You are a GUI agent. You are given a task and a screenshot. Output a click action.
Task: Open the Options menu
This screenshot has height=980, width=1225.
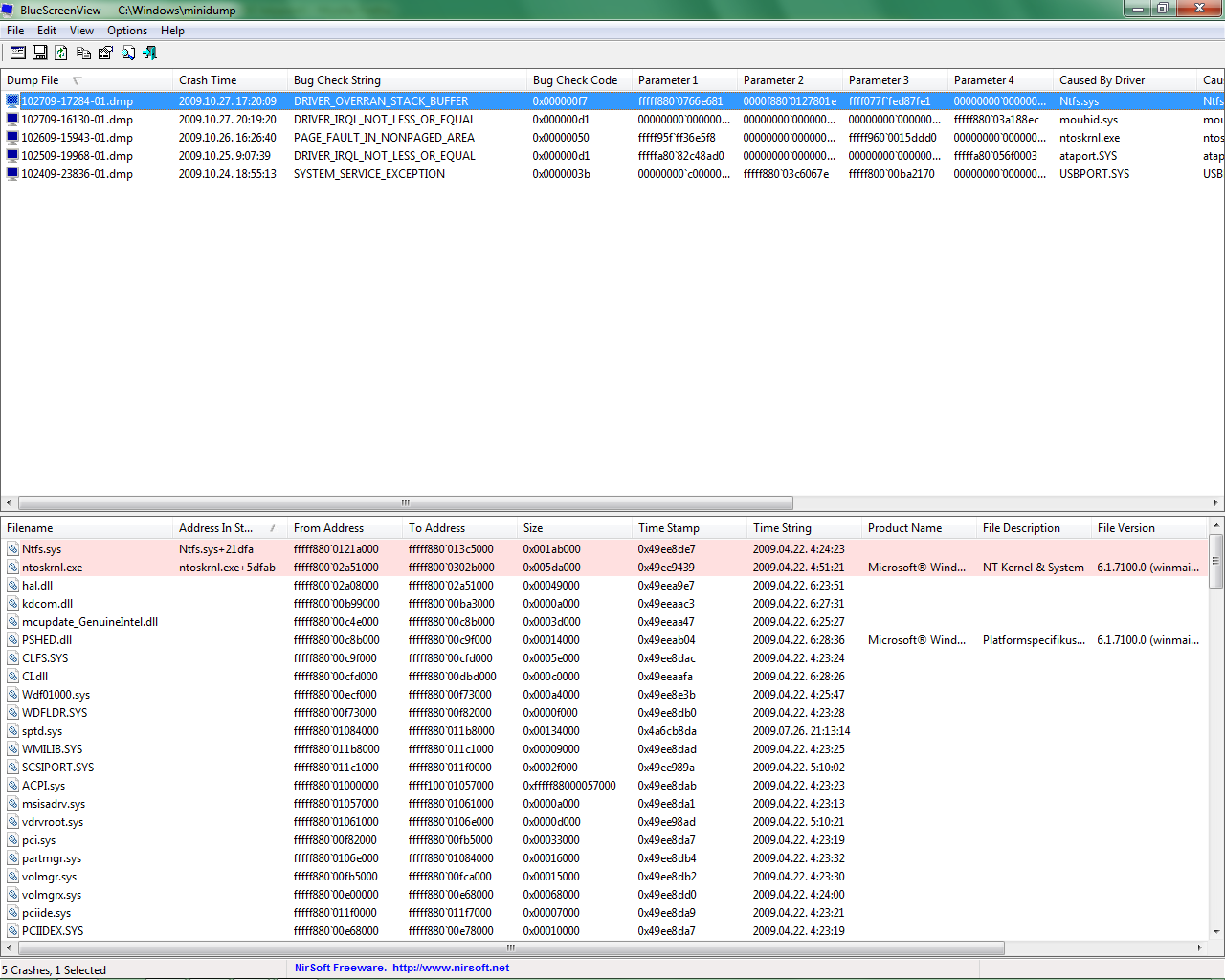coord(127,31)
